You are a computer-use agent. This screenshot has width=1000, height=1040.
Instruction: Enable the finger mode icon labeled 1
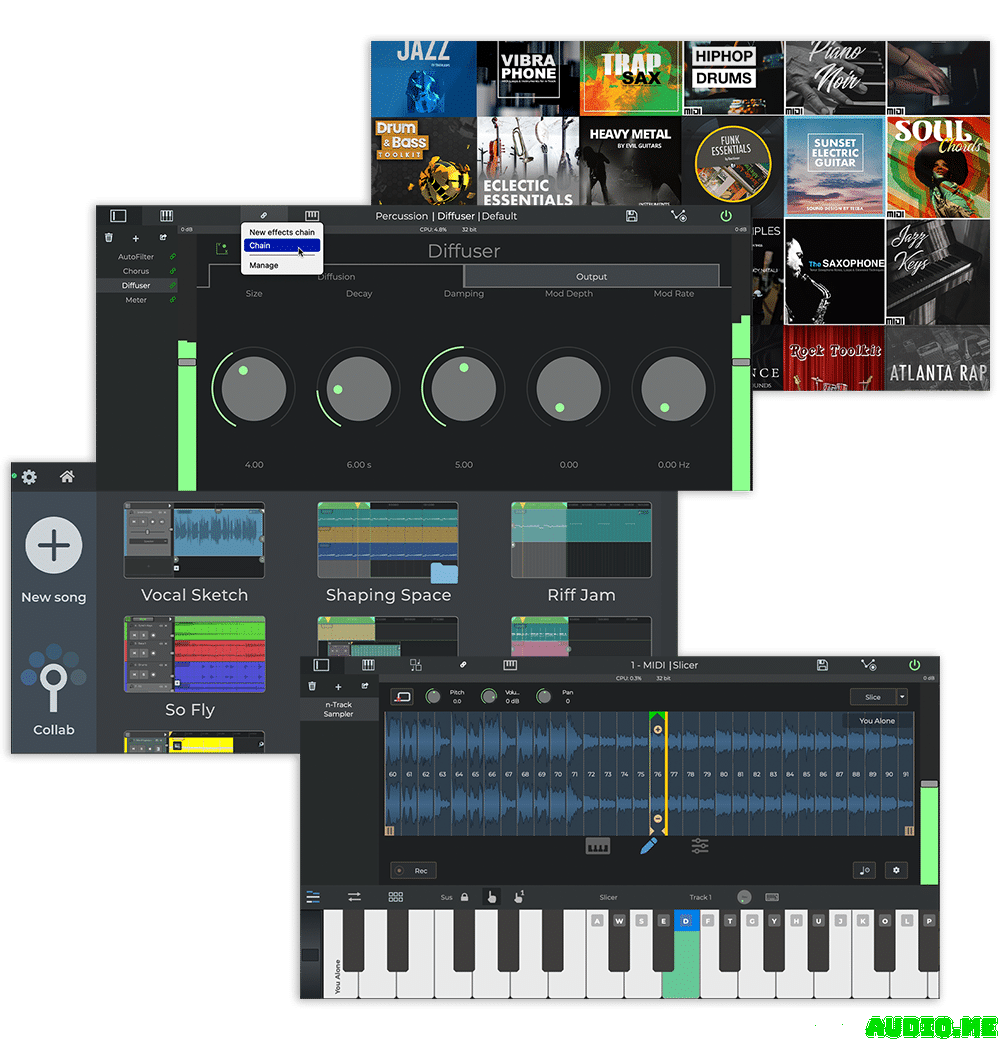click(519, 897)
